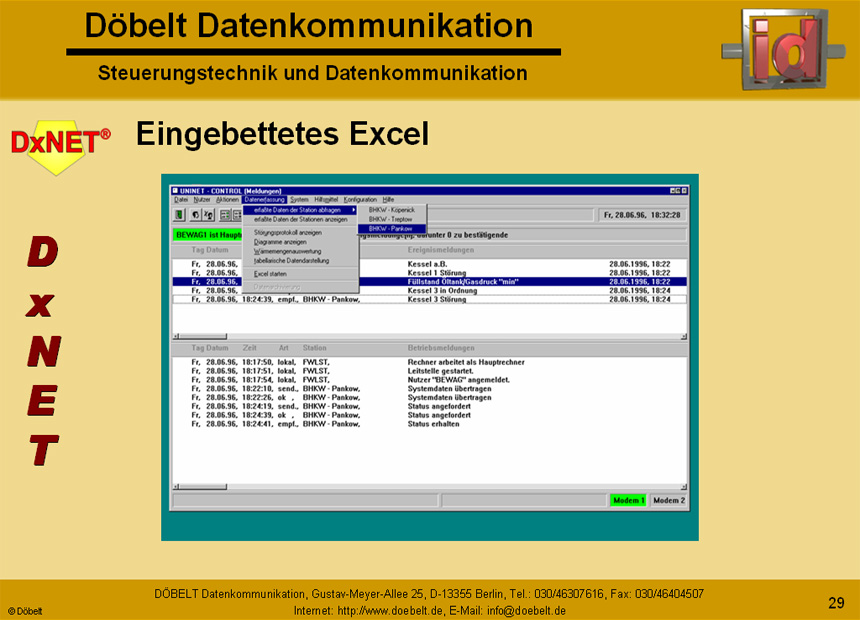Click the Modem 2 indicator
The width and height of the screenshot is (860, 620).
point(669,500)
